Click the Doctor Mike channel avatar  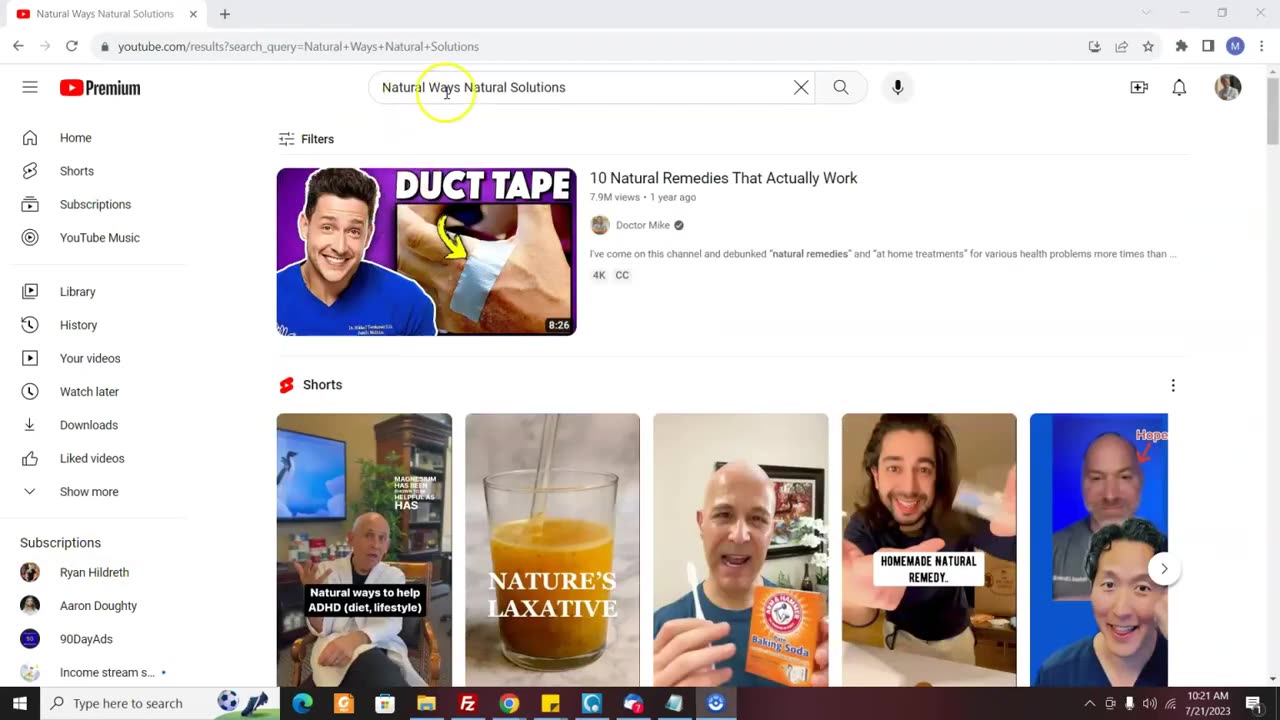click(600, 225)
